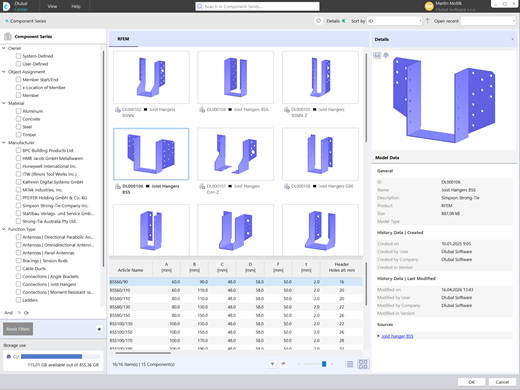The height and width of the screenshot is (390, 520).
Task: Select the BSS60/110 article row
Action: 236,290
